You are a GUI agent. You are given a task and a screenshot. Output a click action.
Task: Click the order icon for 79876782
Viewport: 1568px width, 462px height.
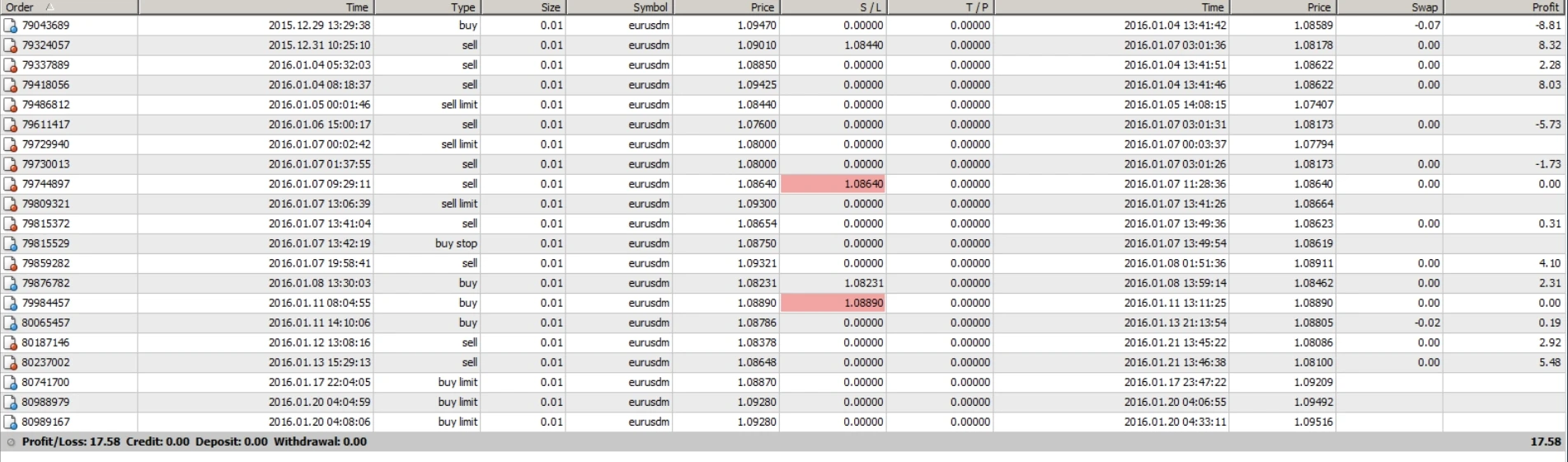pos(11,283)
